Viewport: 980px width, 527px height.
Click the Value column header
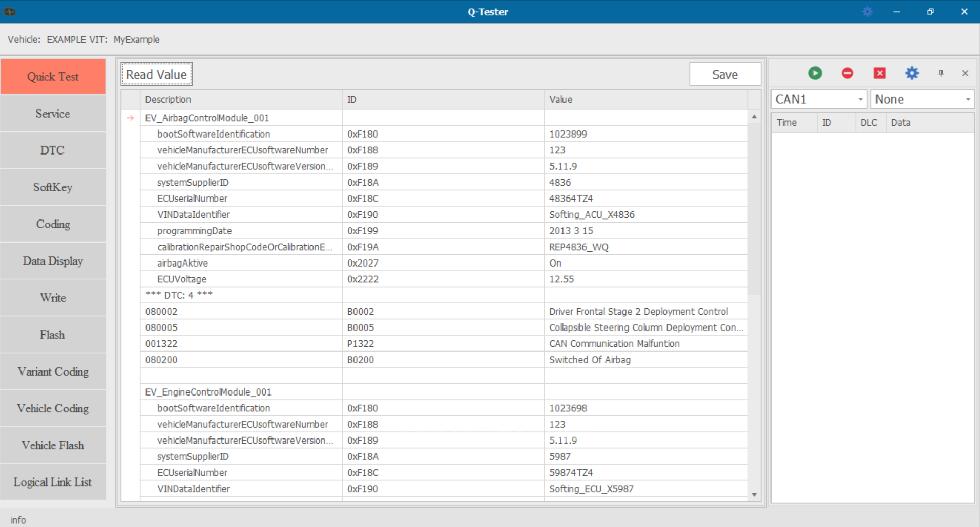coord(646,99)
